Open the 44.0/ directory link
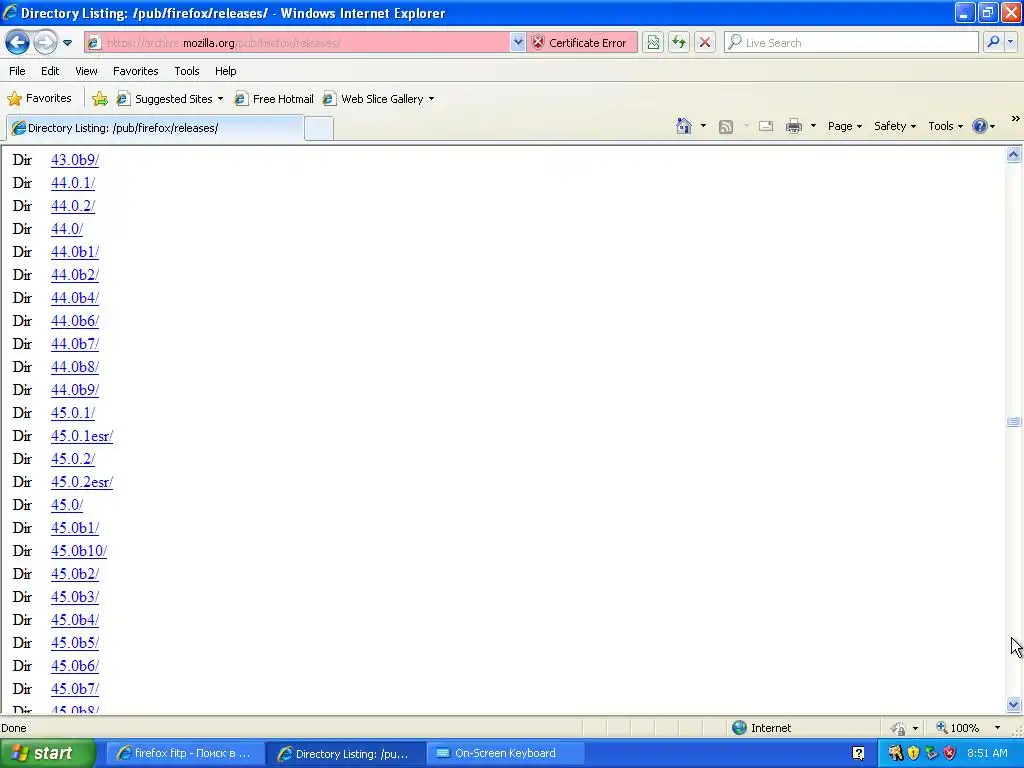The image size is (1024, 768). coord(67,229)
